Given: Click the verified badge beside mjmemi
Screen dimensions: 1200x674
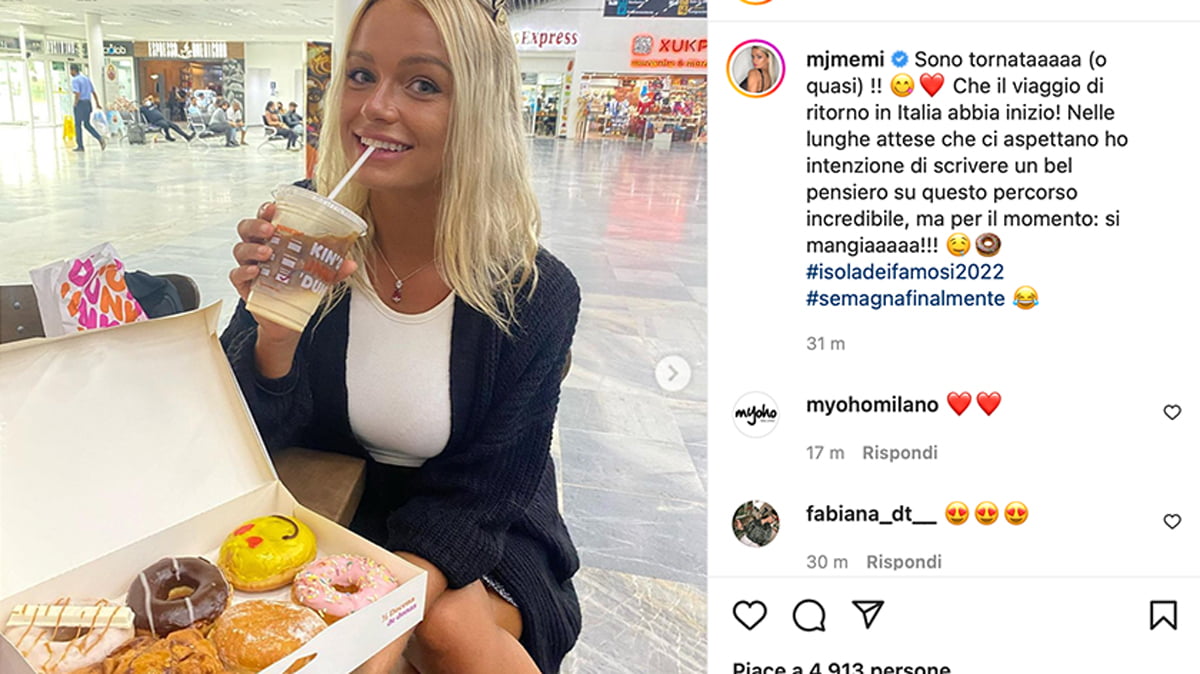Looking at the screenshot, I should [900, 59].
